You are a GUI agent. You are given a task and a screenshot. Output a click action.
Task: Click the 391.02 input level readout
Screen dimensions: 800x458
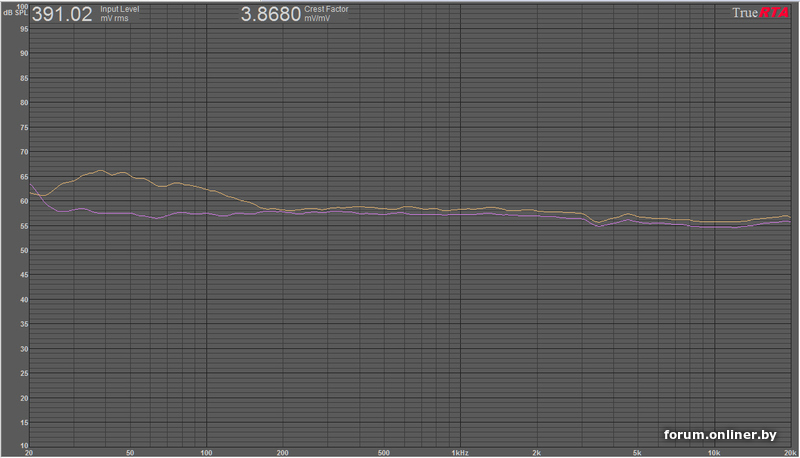tap(62, 14)
